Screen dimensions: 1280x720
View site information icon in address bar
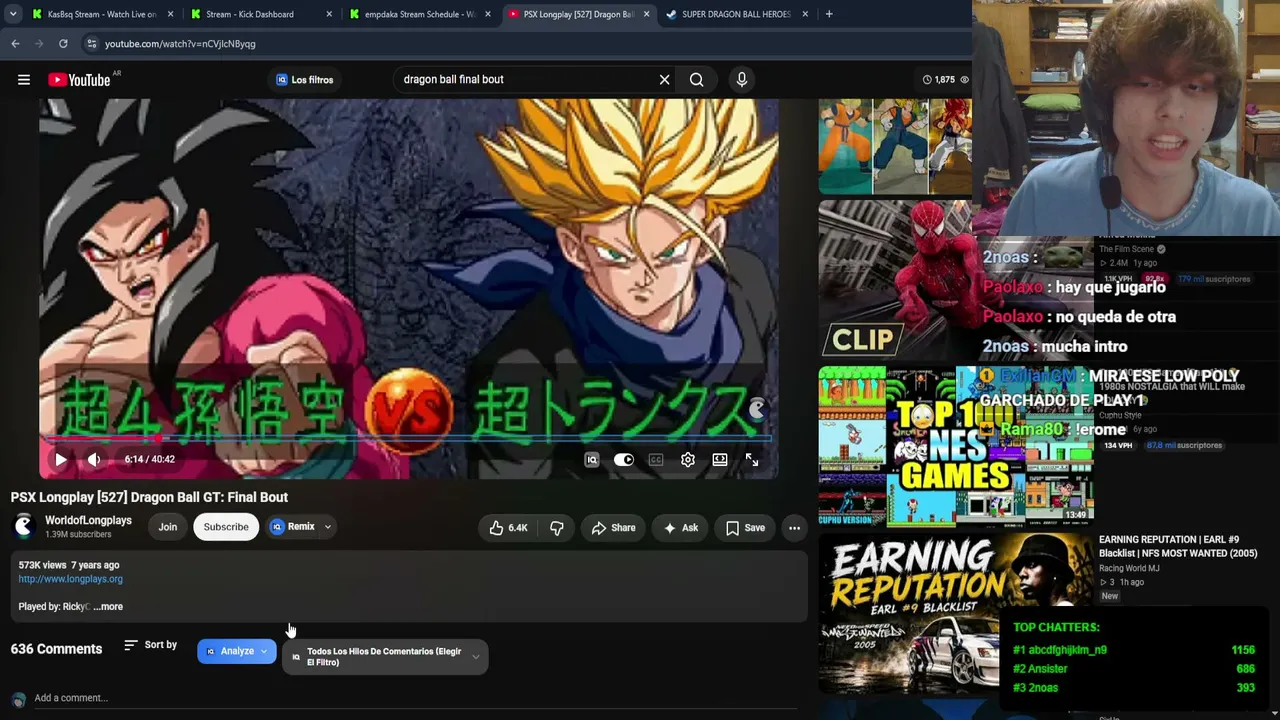91,44
